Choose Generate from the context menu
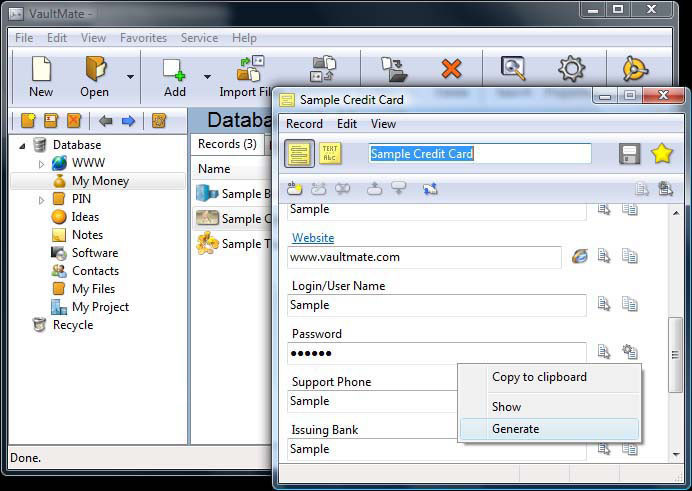The width and height of the screenshot is (692, 491). [x=515, y=429]
